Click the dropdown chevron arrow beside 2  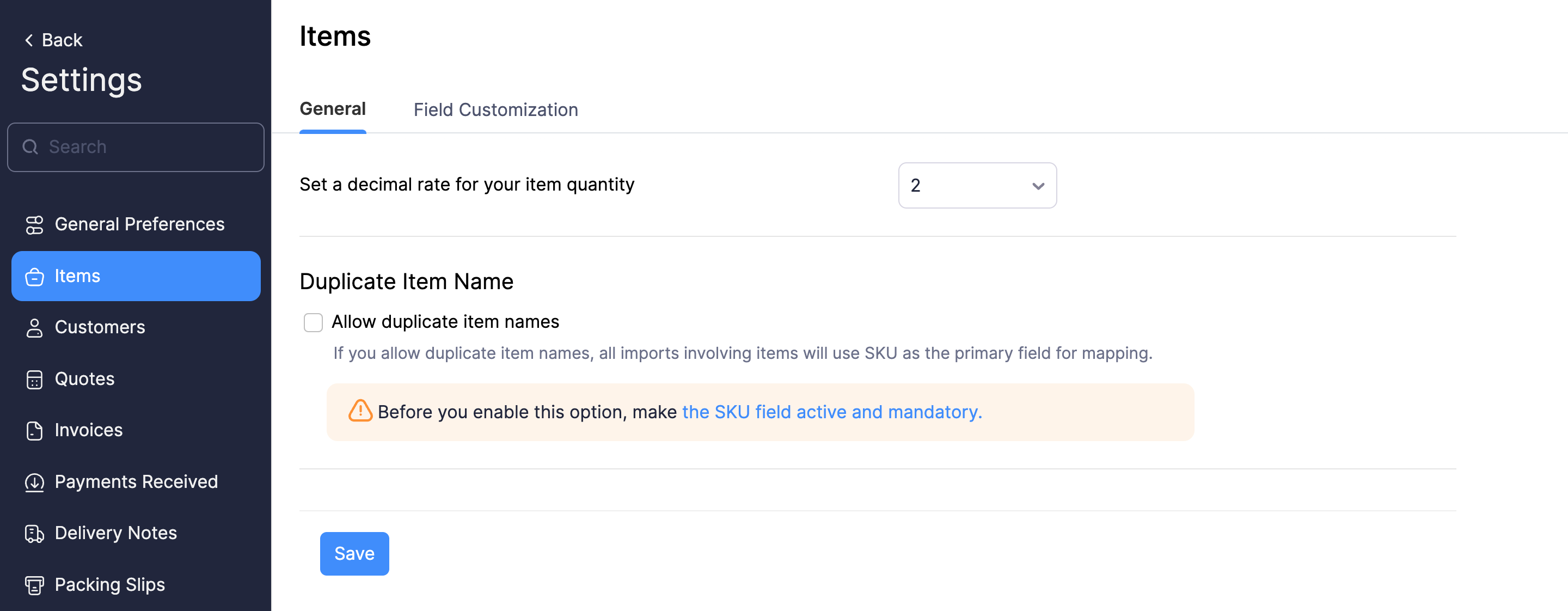tap(1038, 186)
